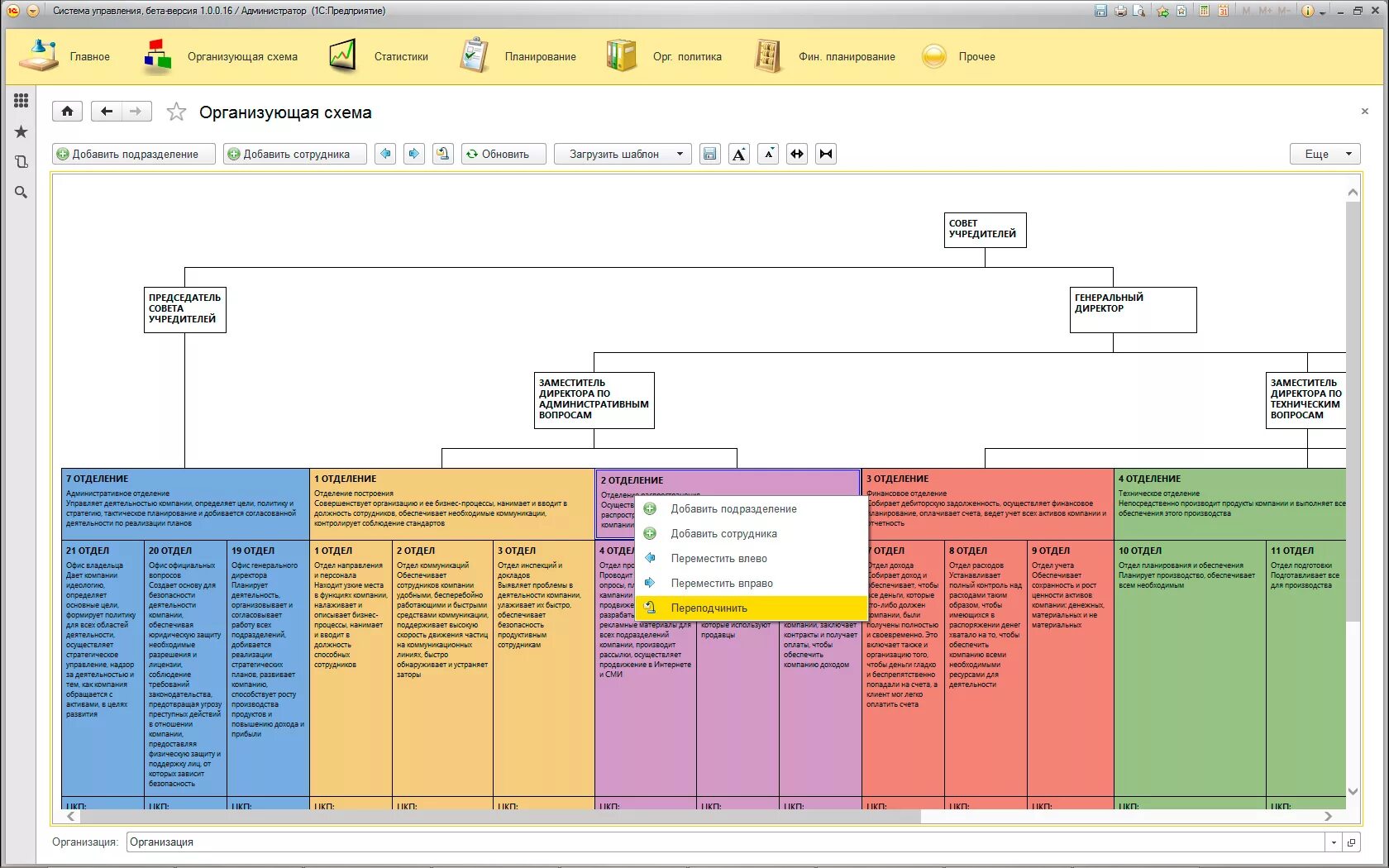Image resolution: width=1389 pixels, height=868 pixels.
Task: Click the Организация input field
Action: point(726,842)
